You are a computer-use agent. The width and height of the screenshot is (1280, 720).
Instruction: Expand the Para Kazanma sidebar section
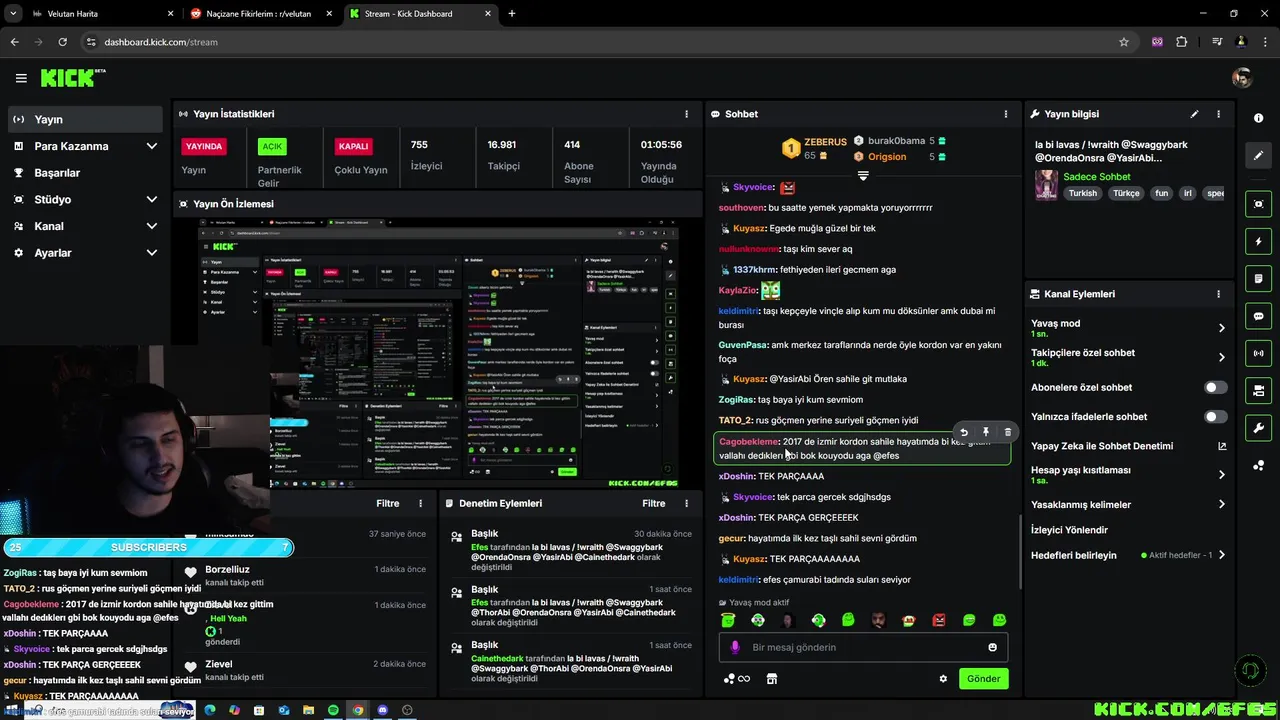(x=152, y=146)
